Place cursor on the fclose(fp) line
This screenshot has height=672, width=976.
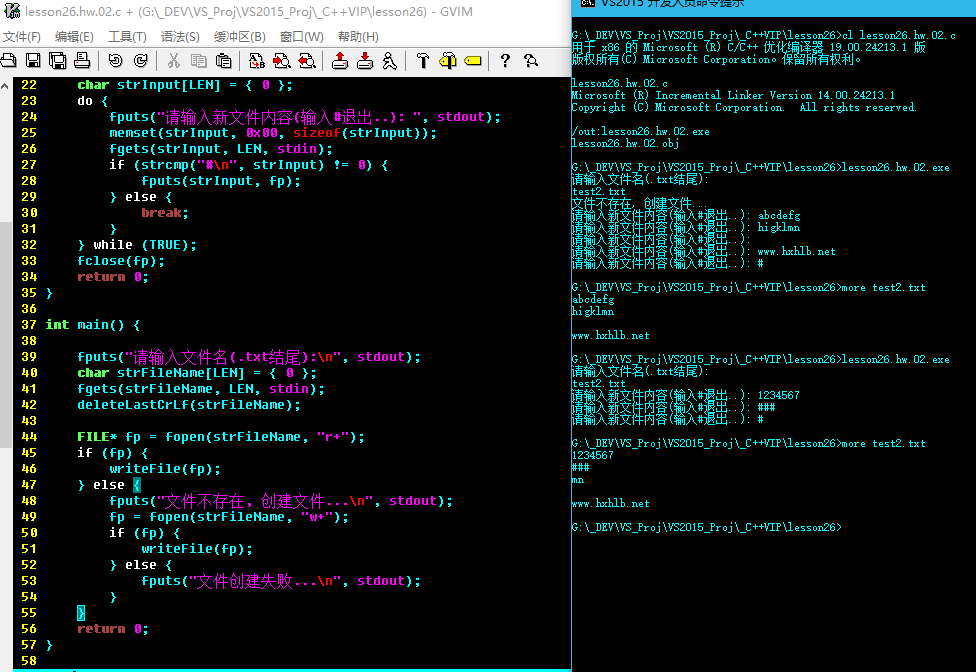(120, 261)
